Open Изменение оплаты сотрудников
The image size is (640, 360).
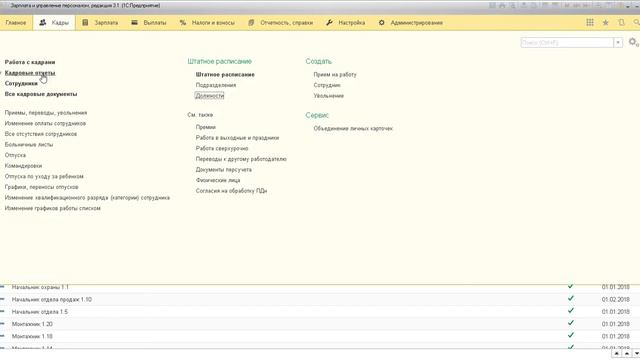(45, 124)
